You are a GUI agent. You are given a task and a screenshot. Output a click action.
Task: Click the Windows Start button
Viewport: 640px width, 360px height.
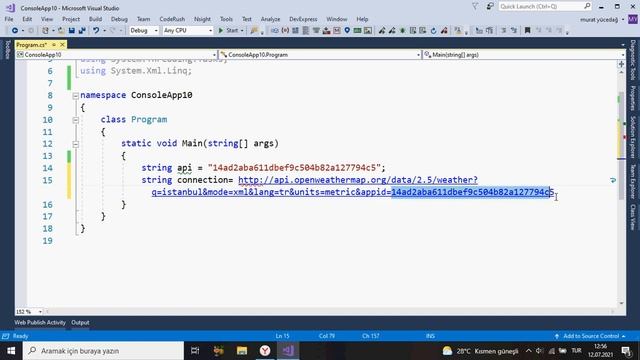pyautogui.click(x=11, y=351)
